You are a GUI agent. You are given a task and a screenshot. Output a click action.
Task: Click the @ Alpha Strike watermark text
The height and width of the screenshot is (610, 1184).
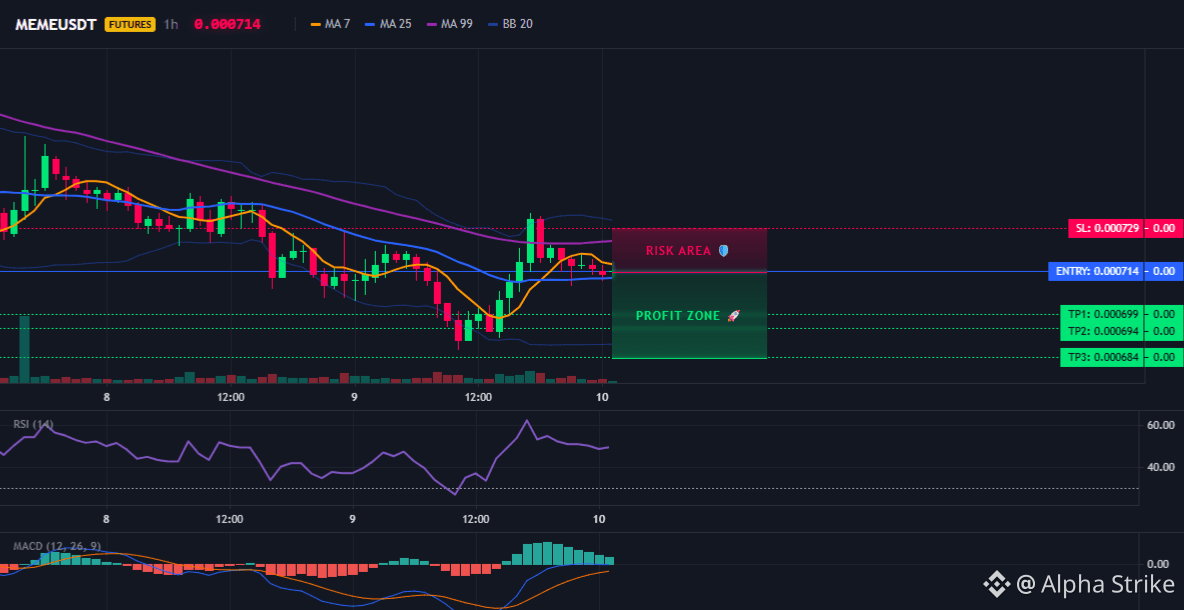coord(1094,583)
